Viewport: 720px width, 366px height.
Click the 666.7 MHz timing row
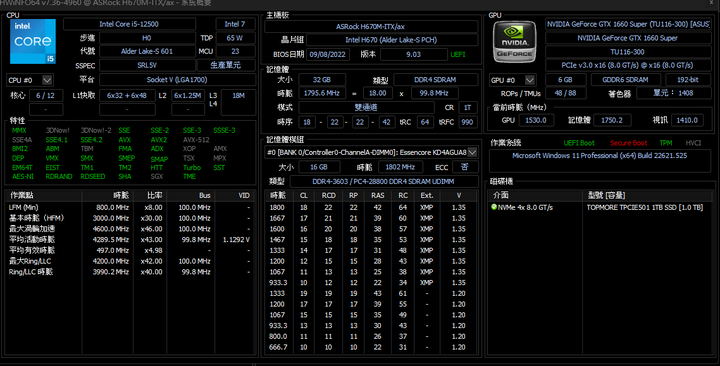[x=371, y=347]
